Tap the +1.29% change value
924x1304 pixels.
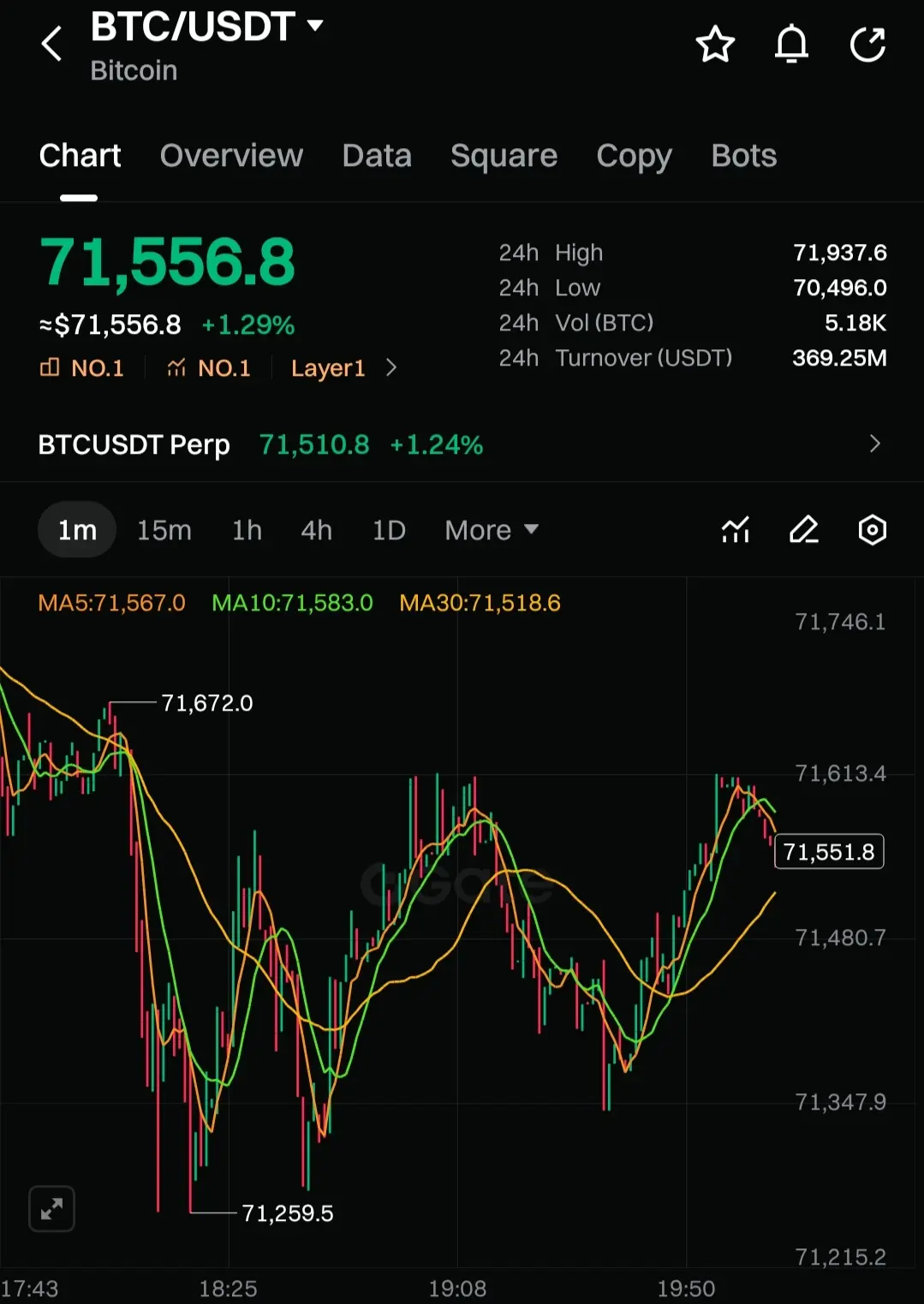point(247,325)
